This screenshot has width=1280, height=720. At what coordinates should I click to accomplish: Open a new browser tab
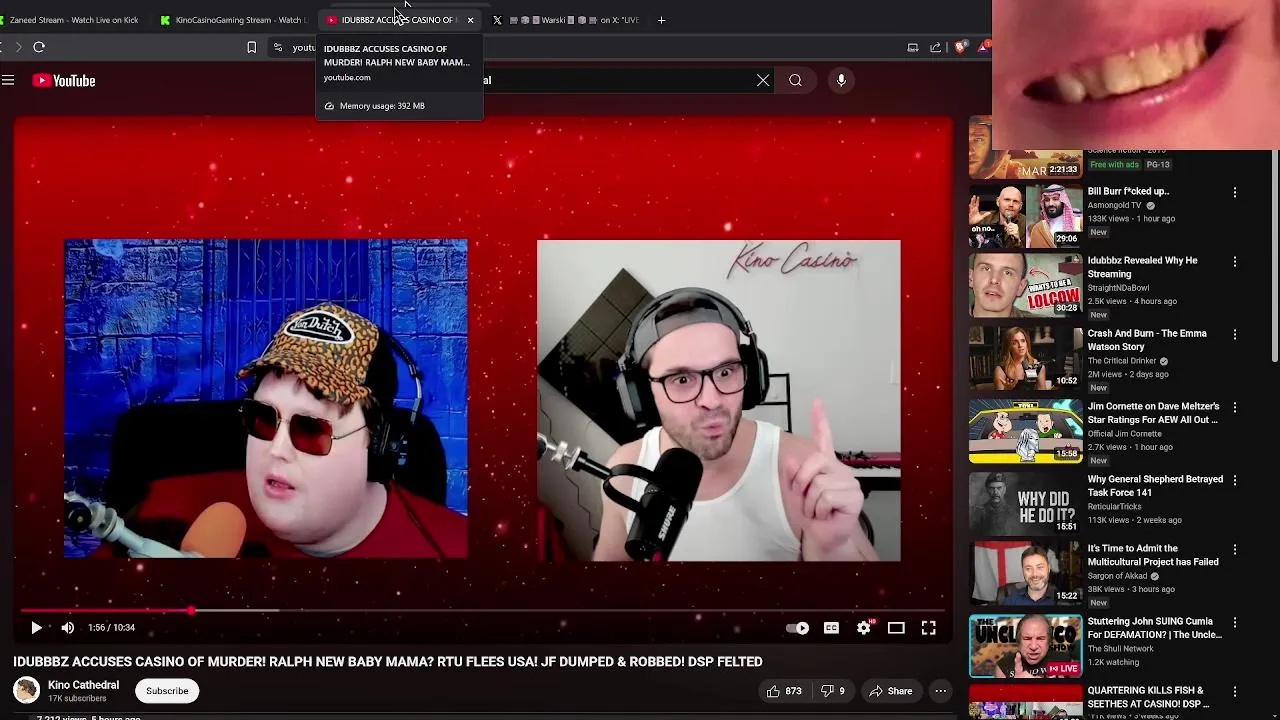pyautogui.click(x=661, y=20)
